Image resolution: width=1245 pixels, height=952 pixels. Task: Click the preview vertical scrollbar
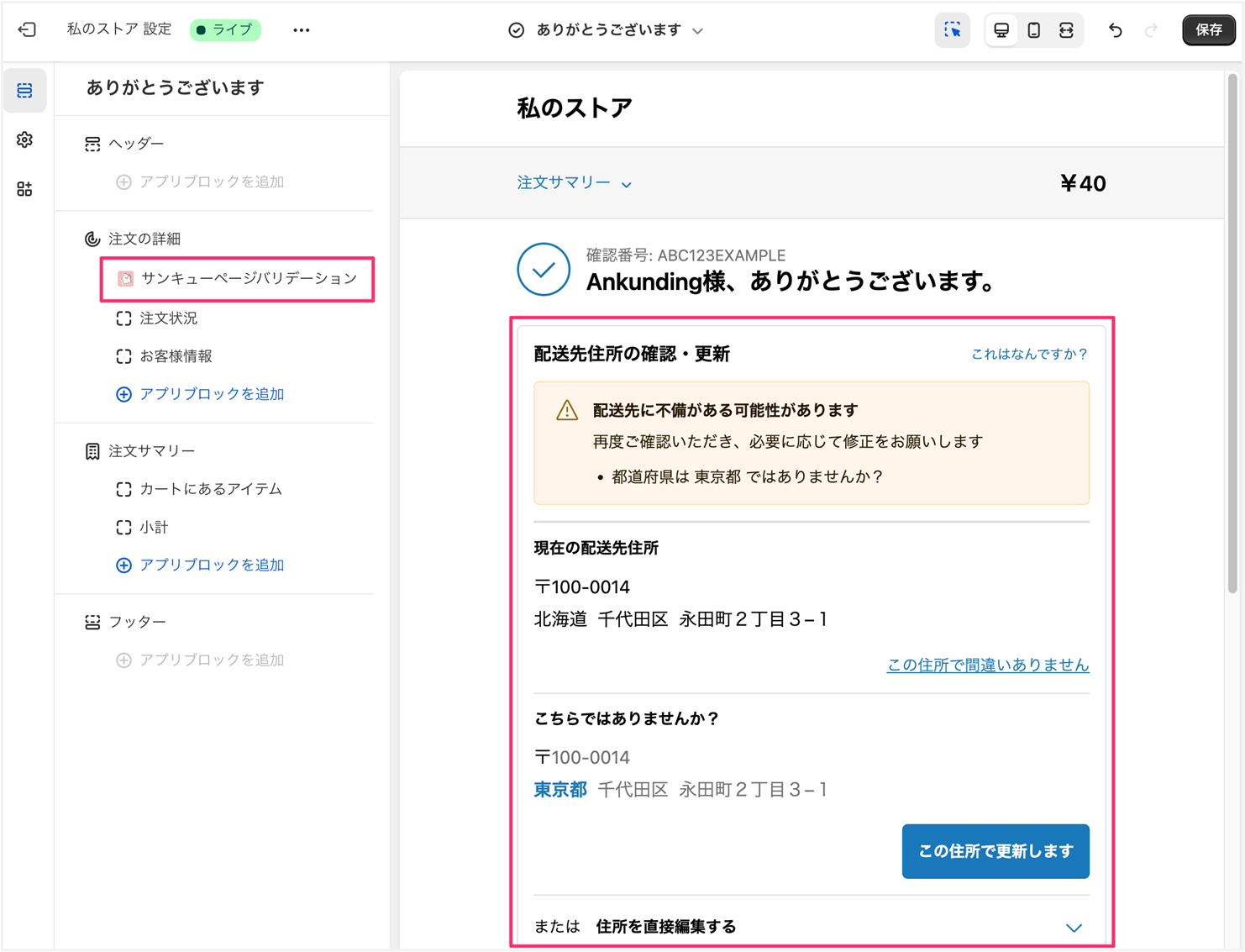click(1232, 333)
